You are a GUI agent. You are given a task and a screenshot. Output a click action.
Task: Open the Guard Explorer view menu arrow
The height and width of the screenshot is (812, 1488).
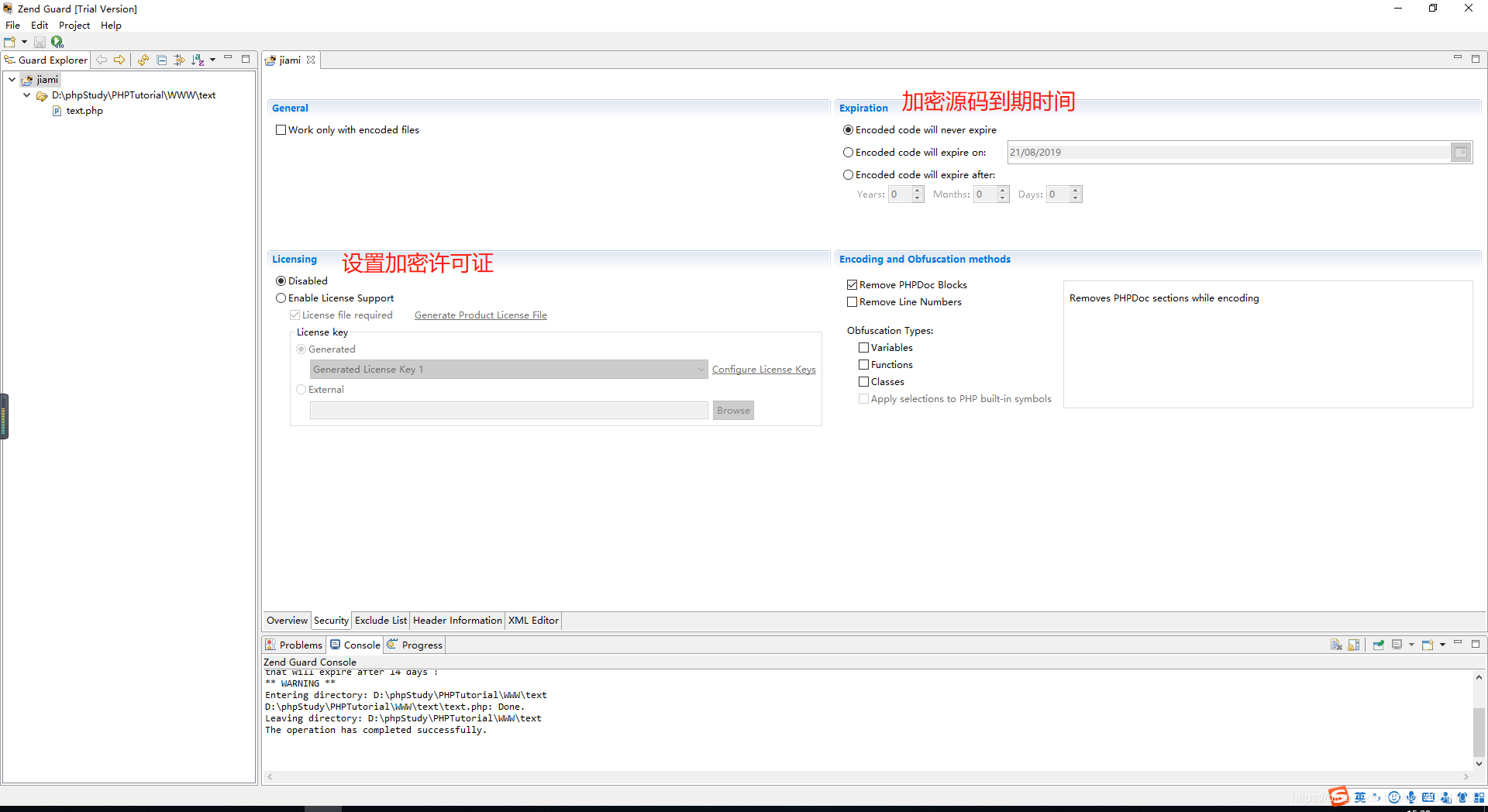[x=212, y=60]
